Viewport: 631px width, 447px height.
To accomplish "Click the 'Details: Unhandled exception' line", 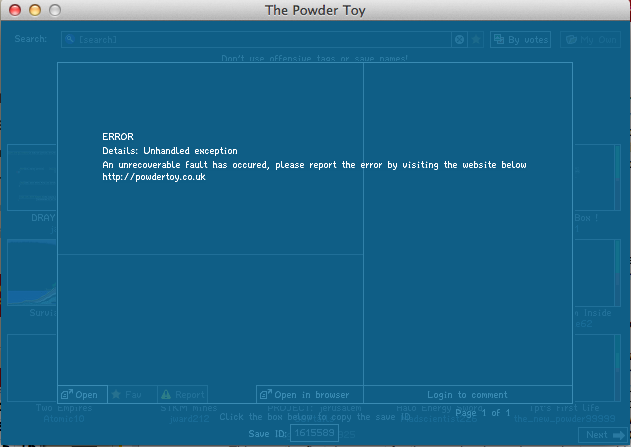I will tap(170, 151).
